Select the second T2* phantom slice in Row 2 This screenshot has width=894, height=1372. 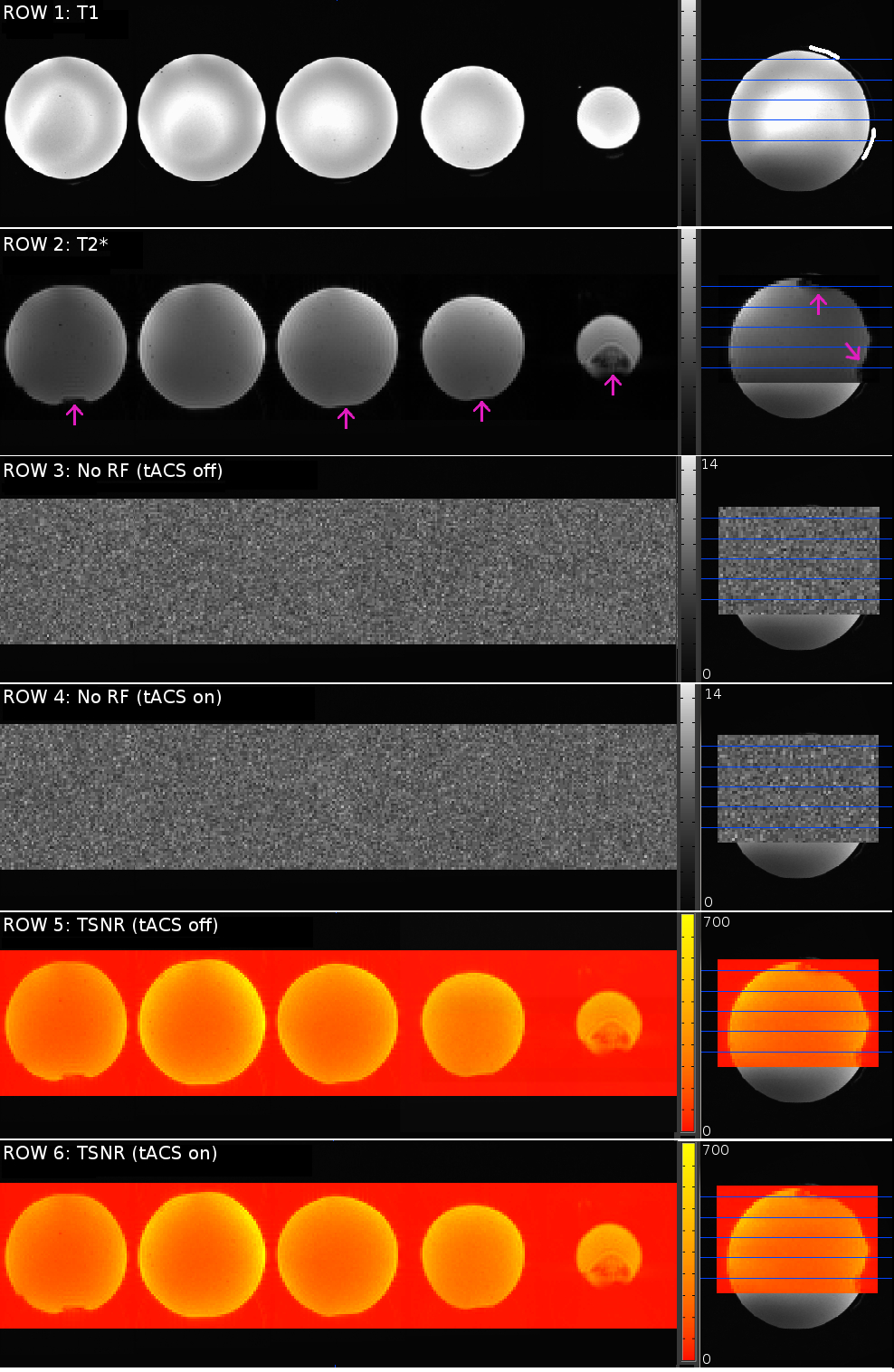pos(201,347)
